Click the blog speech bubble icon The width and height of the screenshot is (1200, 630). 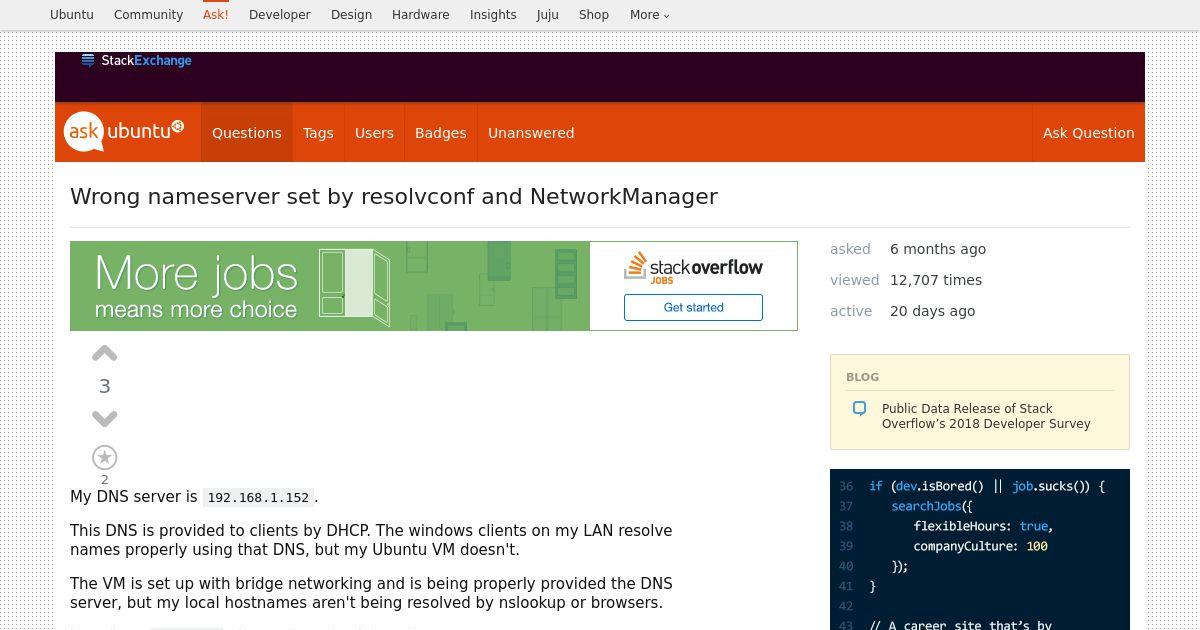859,408
